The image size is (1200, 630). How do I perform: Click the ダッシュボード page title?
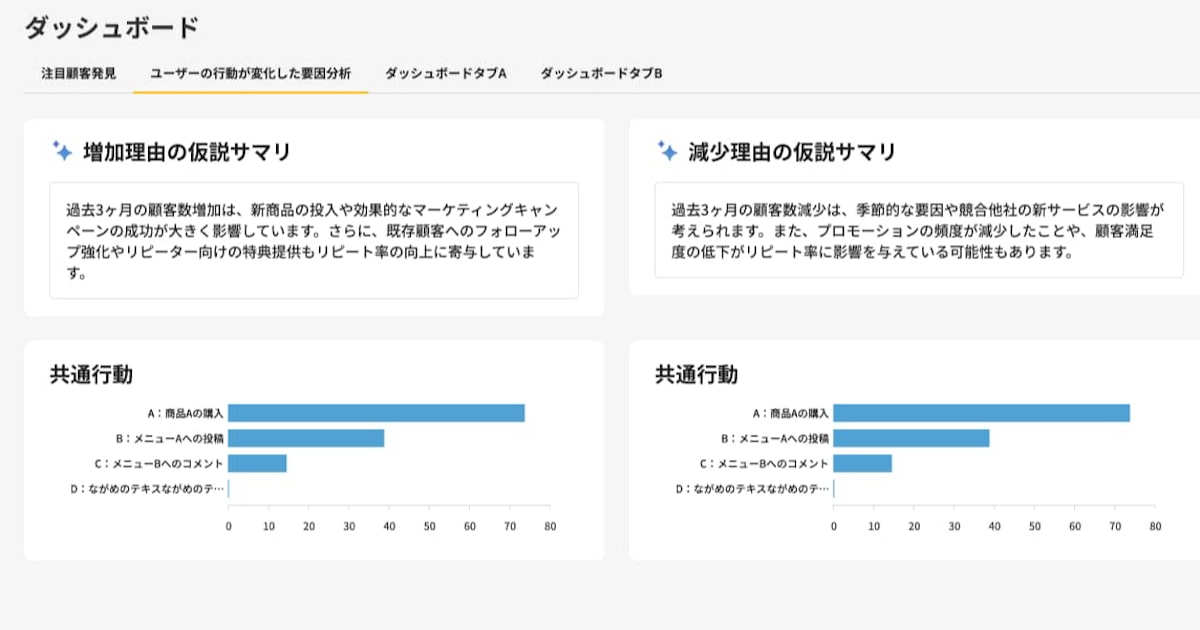111,28
